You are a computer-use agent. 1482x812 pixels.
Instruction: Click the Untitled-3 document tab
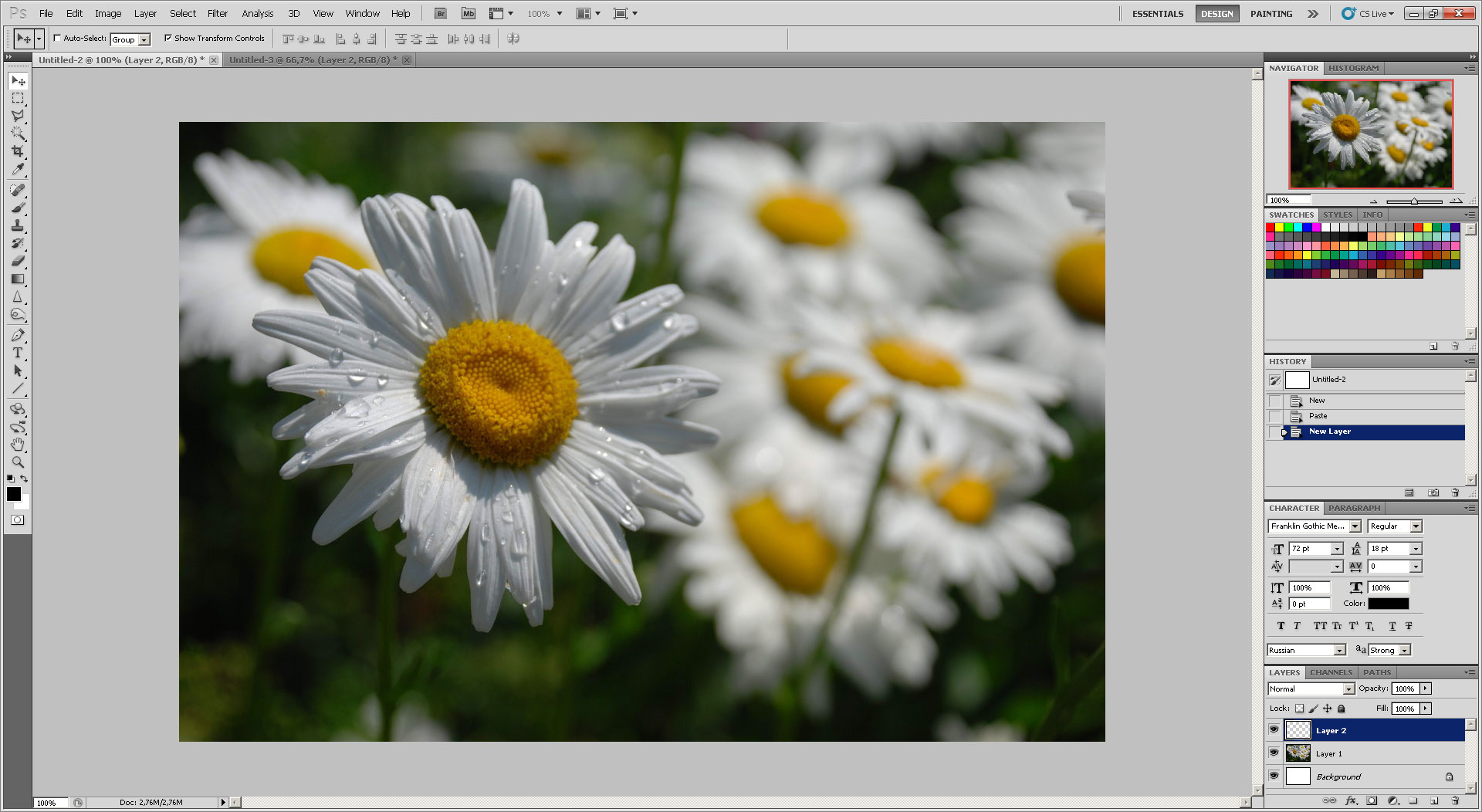313,59
